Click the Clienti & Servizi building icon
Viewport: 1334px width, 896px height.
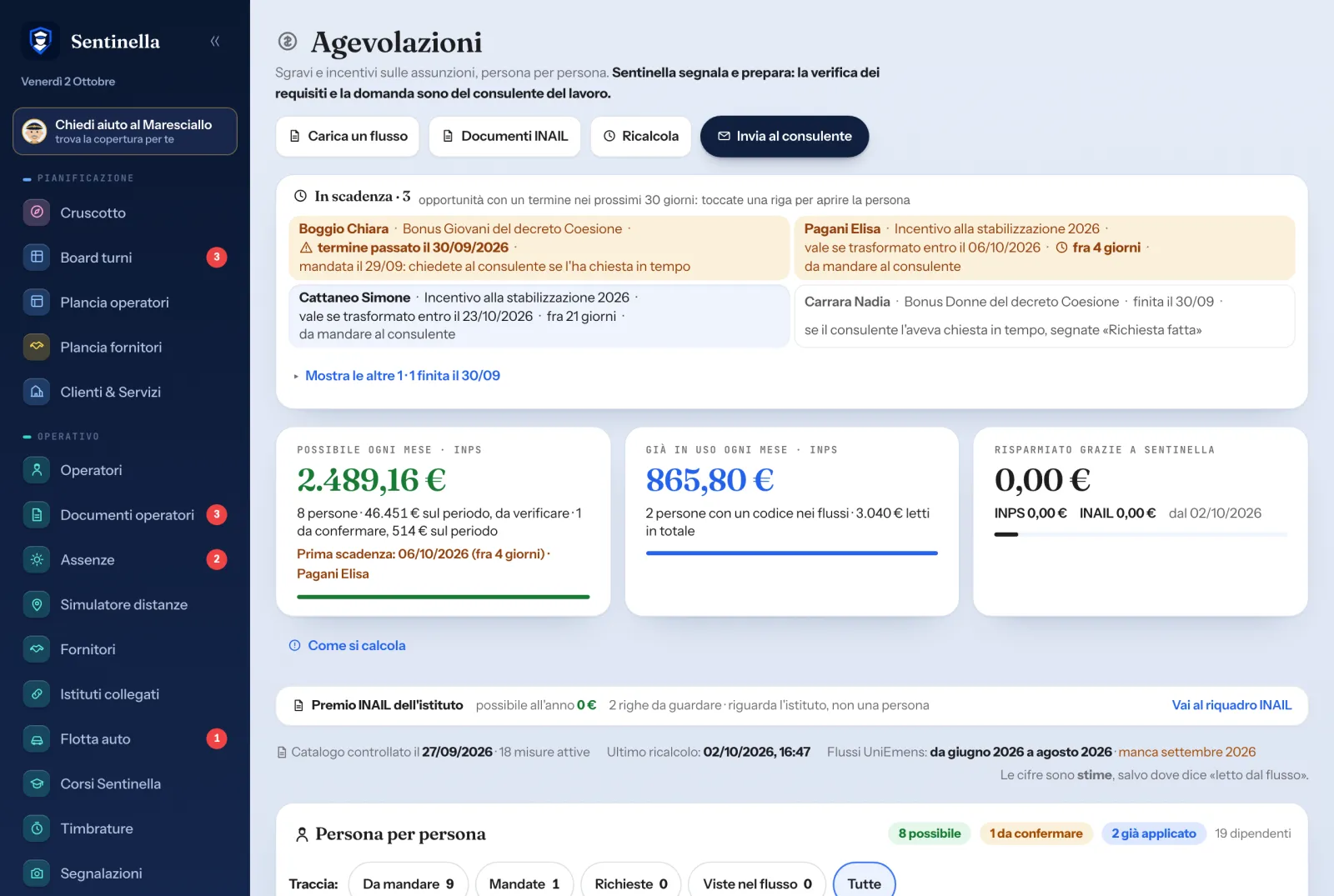click(x=37, y=392)
